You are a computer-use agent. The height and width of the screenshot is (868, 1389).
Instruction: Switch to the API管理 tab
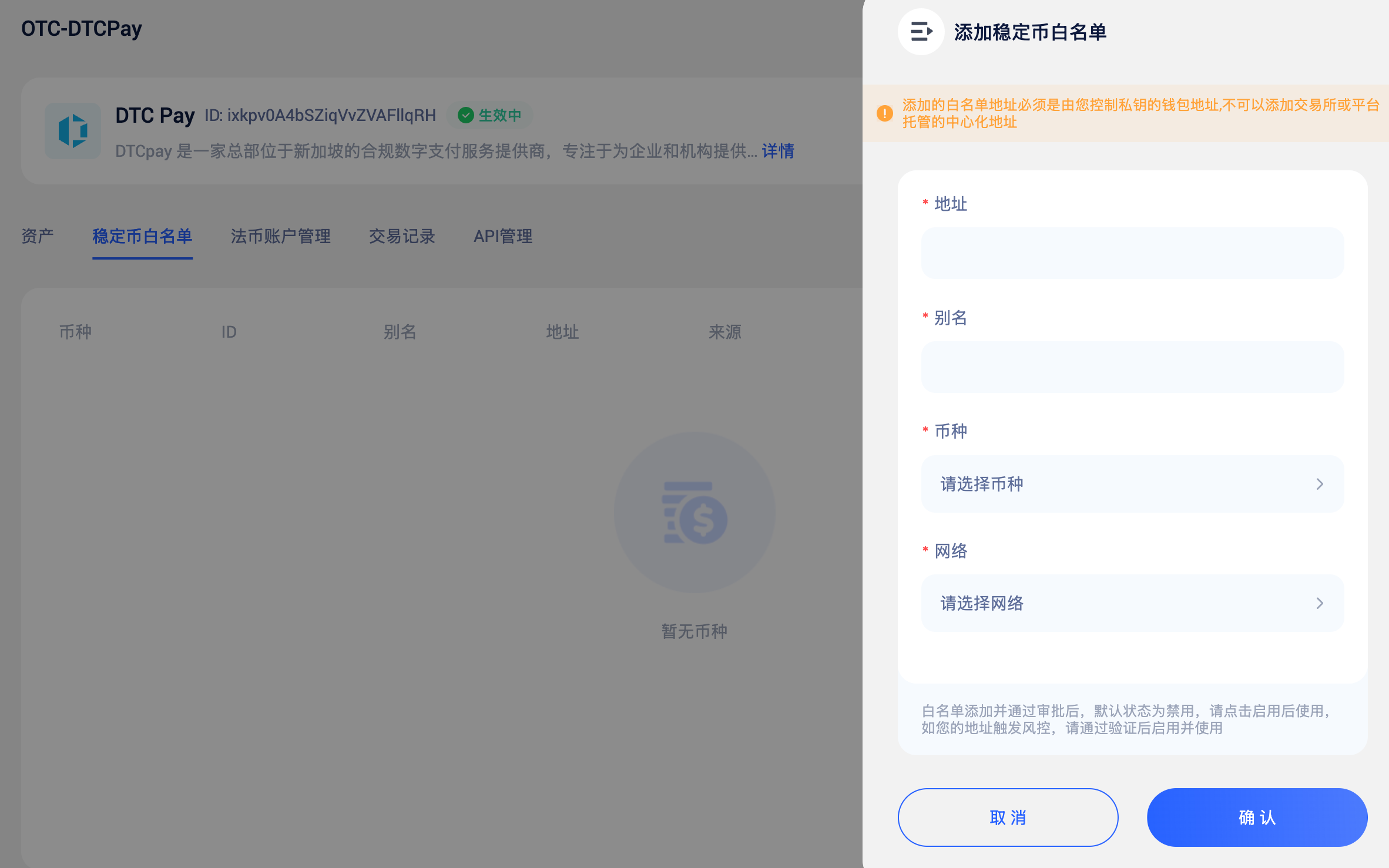pos(503,236)
